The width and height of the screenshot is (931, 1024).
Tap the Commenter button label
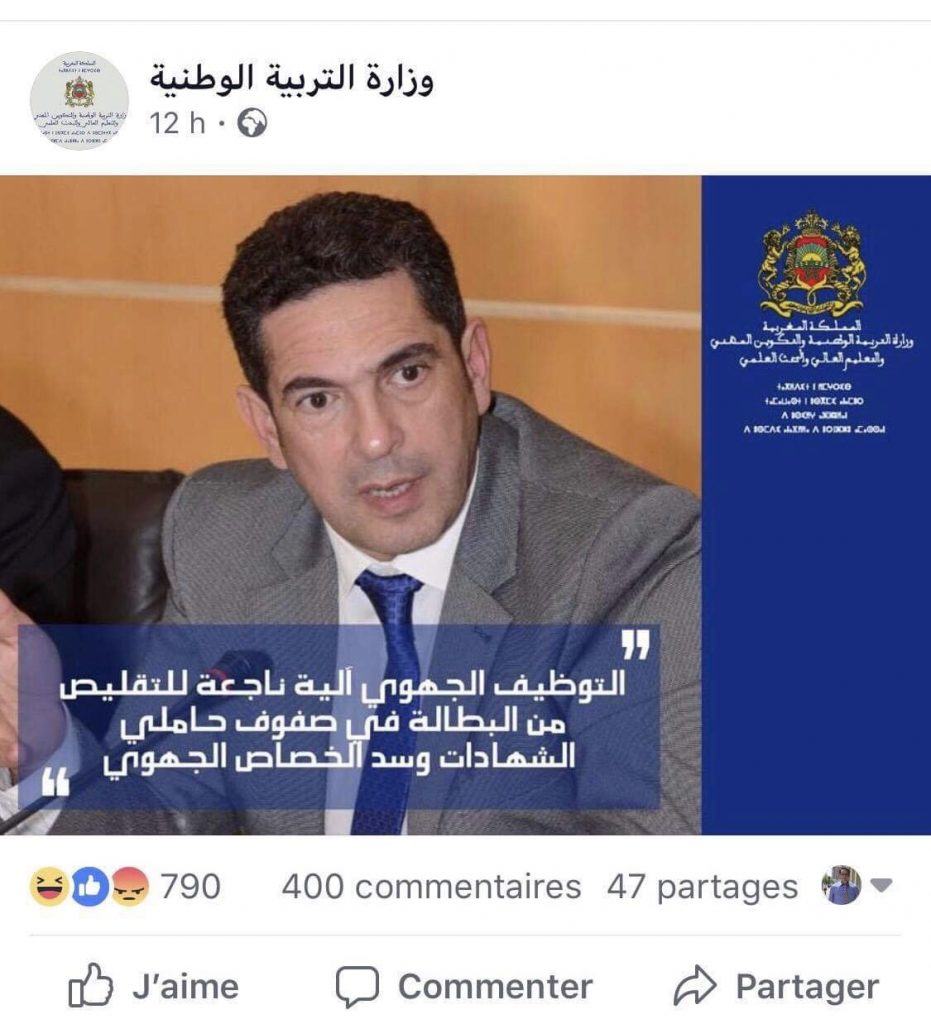(496, 986)
